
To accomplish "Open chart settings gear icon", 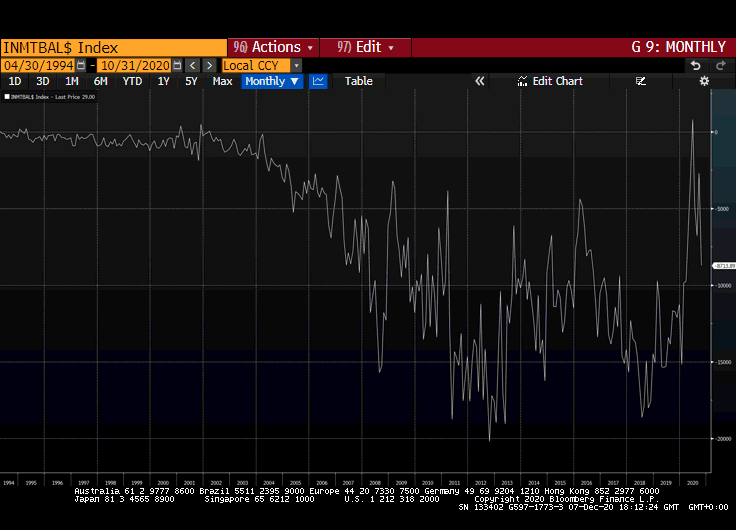I will (704, 81).
